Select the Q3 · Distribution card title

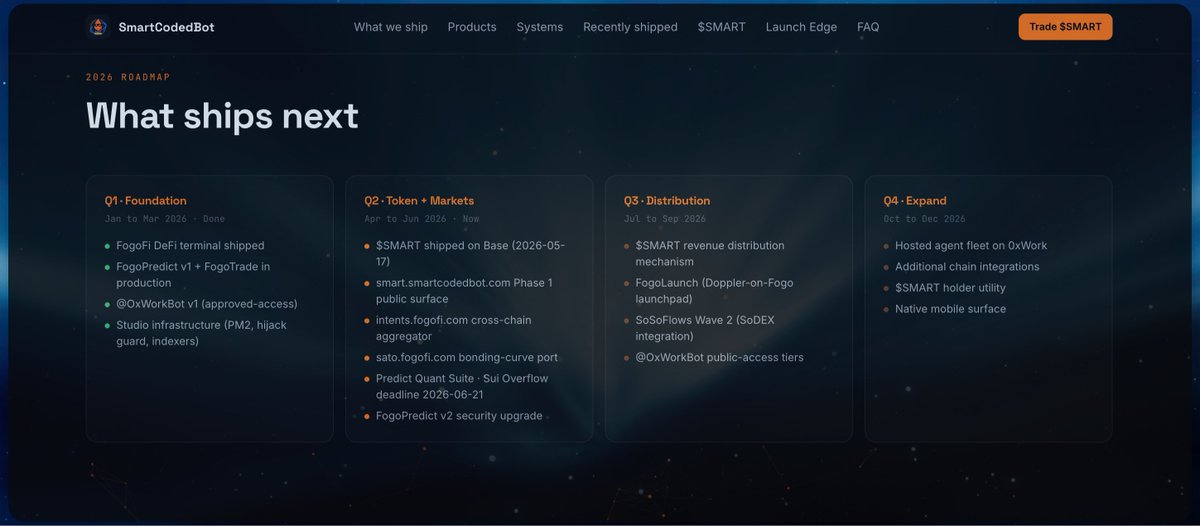click(x=667, y=201)
